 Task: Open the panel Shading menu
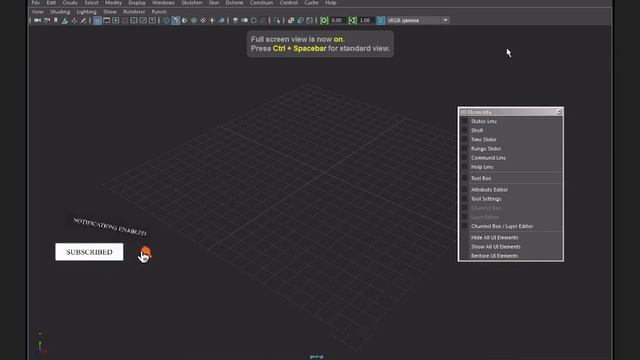click(60, 12)
